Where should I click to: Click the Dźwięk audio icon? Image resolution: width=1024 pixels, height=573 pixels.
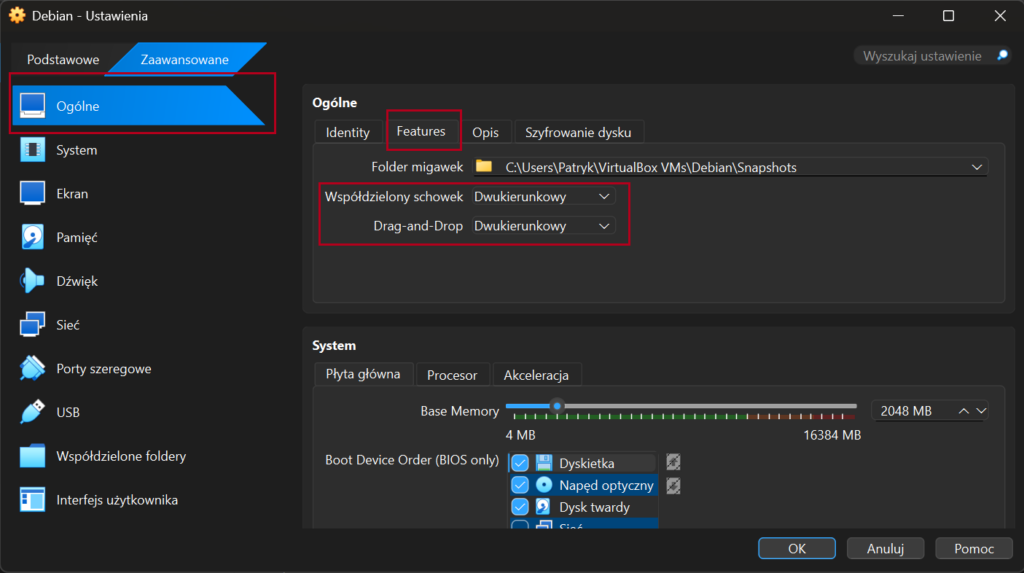33,282
